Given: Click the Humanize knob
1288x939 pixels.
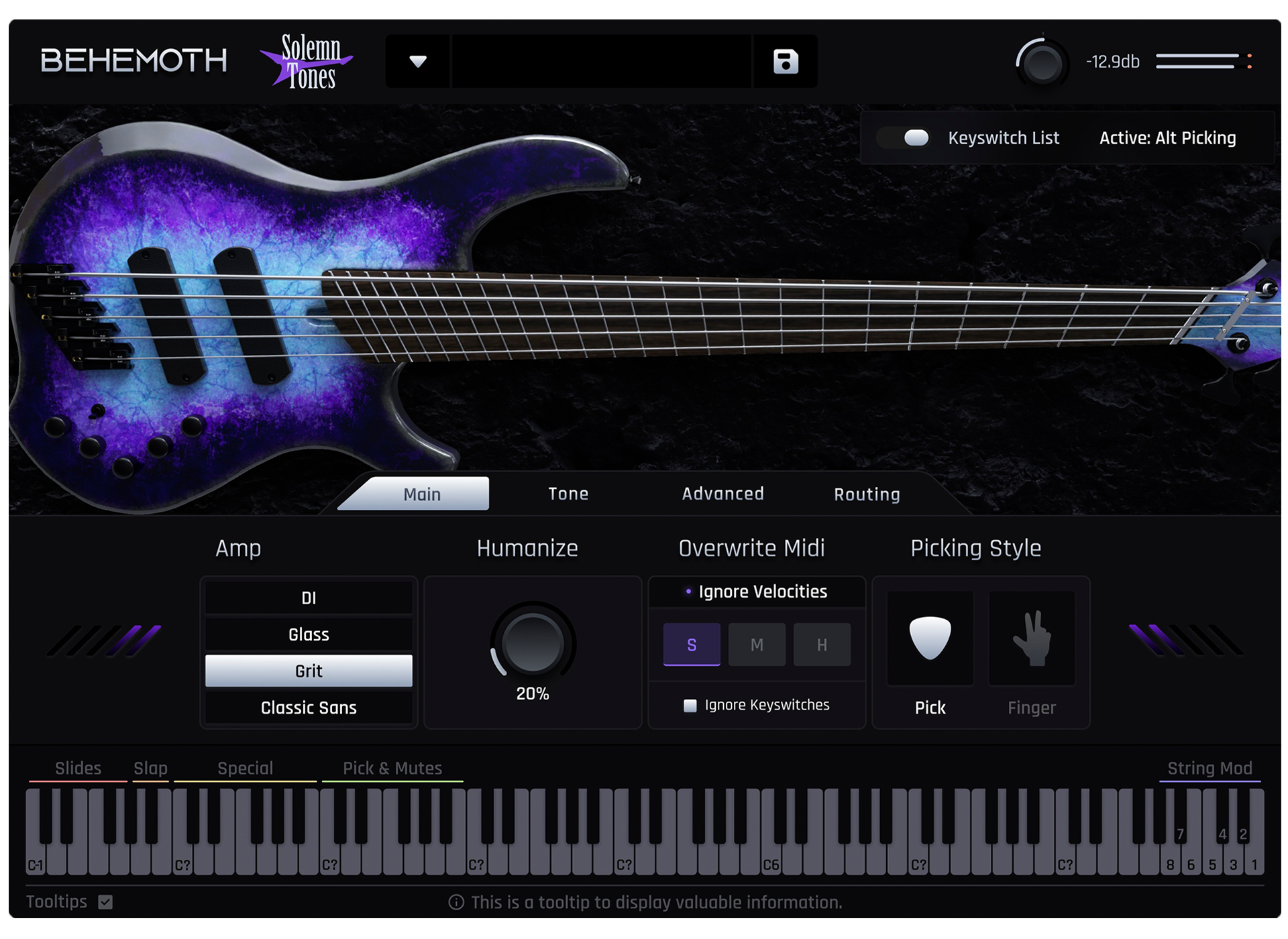Looking at the screenshot, I should [x=533, y=643].
